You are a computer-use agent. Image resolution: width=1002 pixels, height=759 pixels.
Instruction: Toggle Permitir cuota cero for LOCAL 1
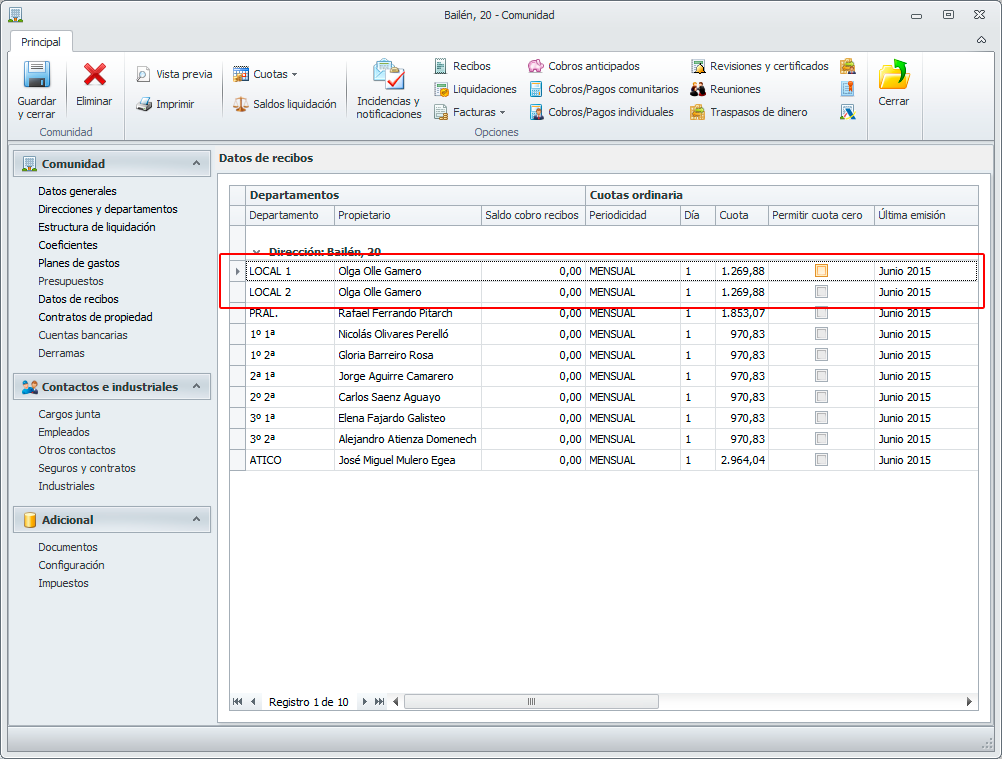point(821,271)
